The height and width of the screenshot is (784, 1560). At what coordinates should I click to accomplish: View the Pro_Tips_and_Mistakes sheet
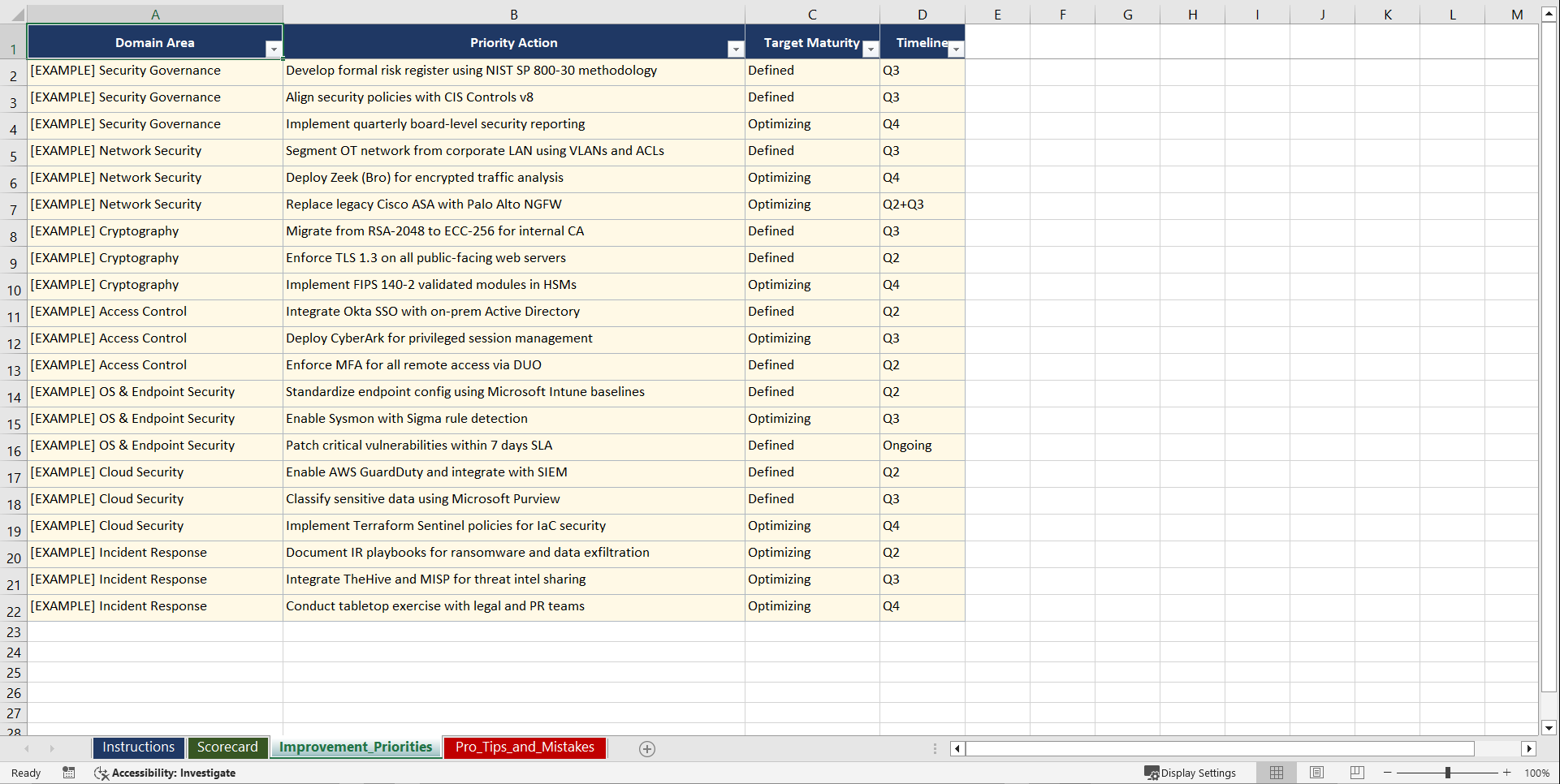pos(524,747)
